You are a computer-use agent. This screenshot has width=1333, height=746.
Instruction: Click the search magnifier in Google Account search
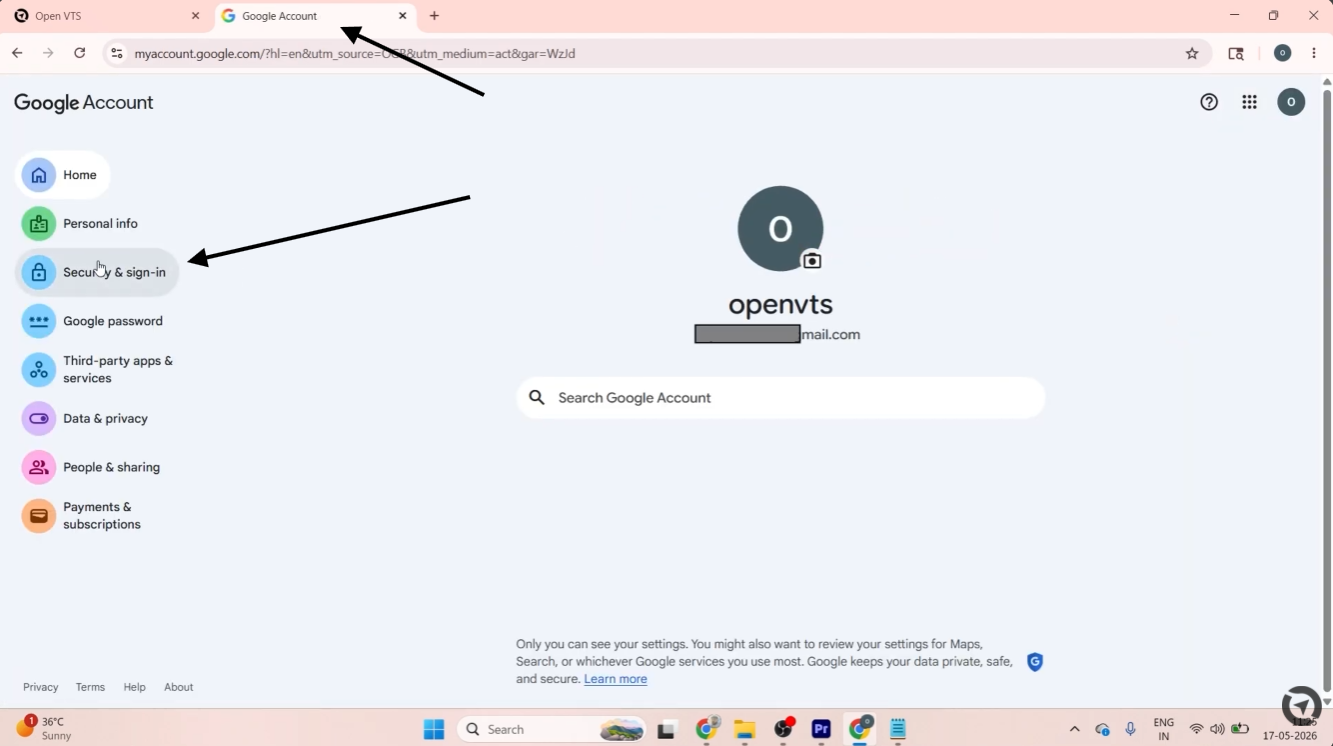pos(537,398)
